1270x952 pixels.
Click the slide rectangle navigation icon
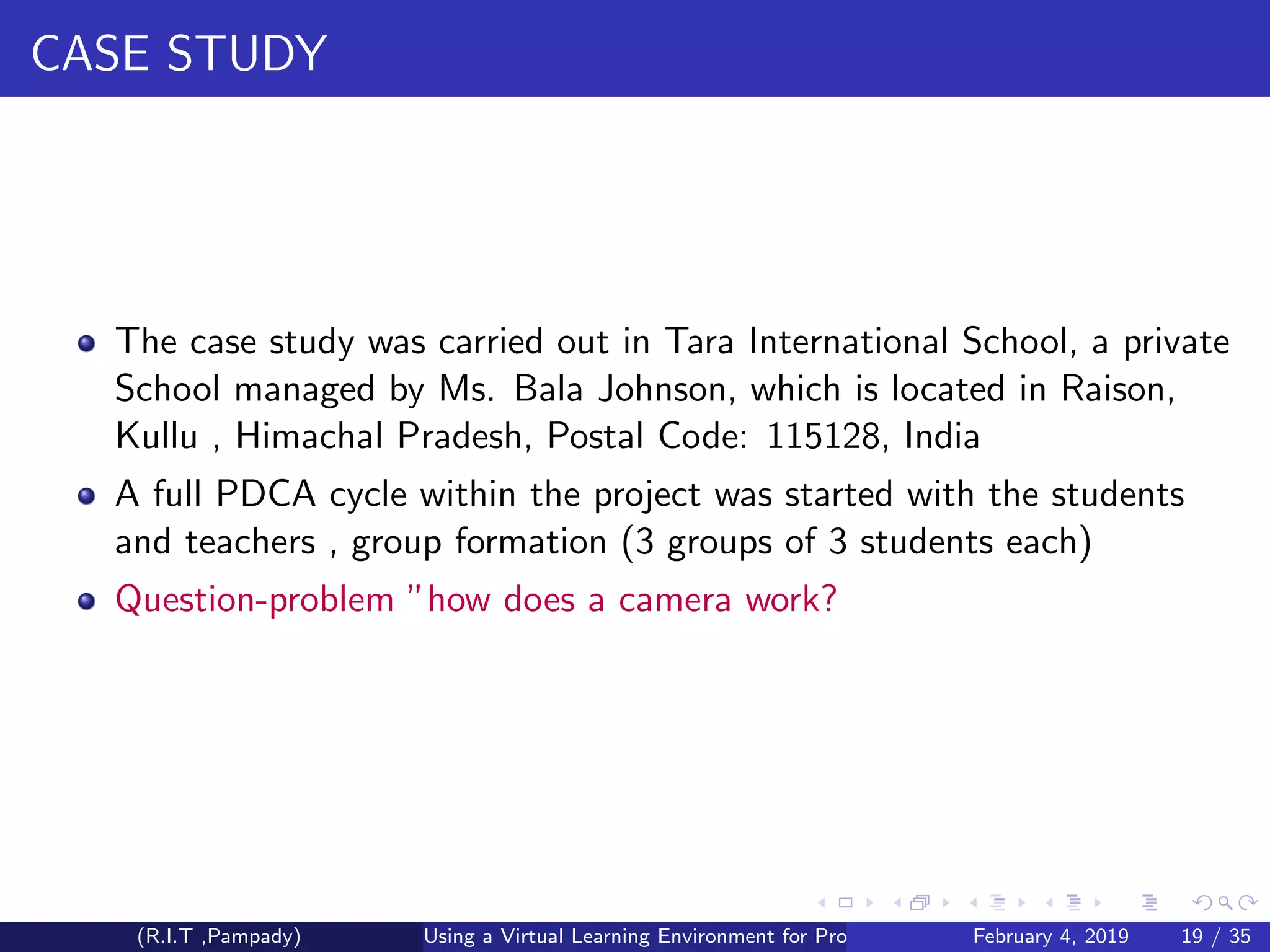click(x=845, y=903)
